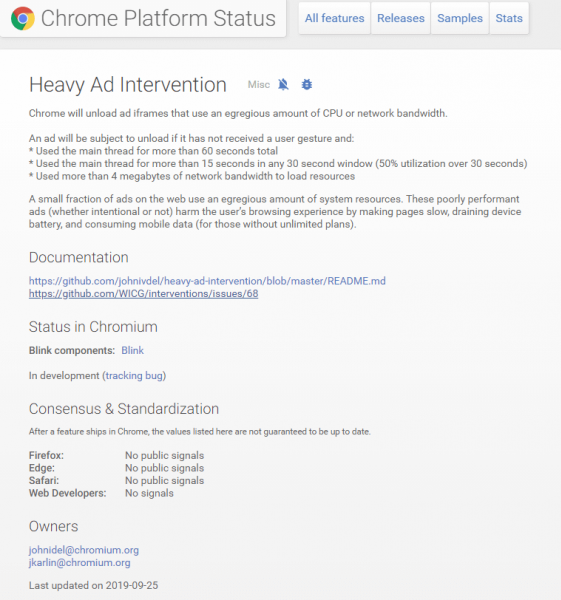Viewport: 561px width, 600px height.
Task: Email owner johnidel@chromium.org
Action: pos(84,550)
